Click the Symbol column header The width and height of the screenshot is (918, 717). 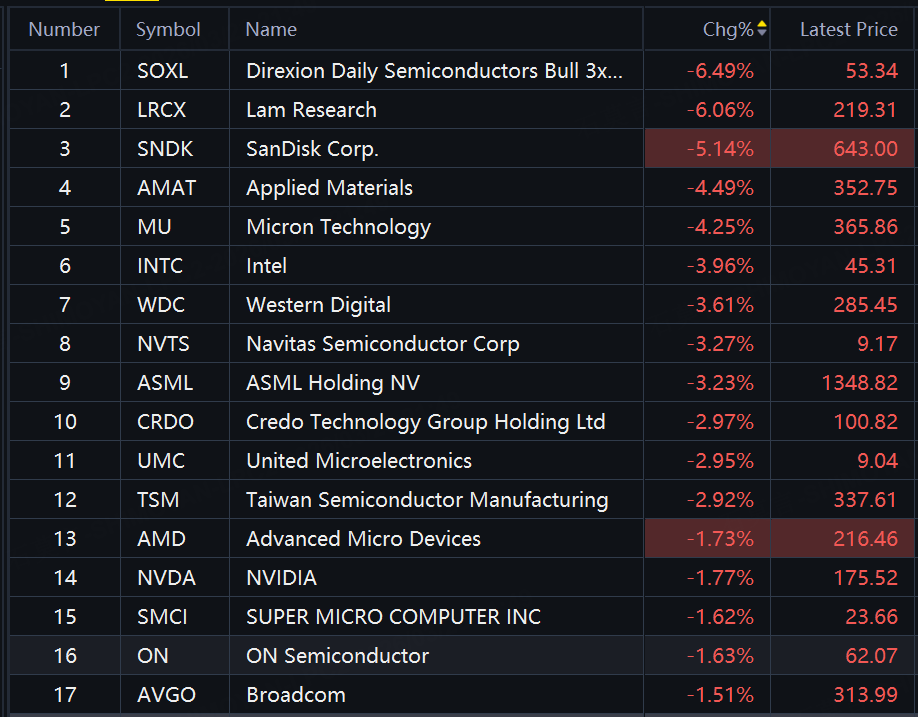pos(168,30)
